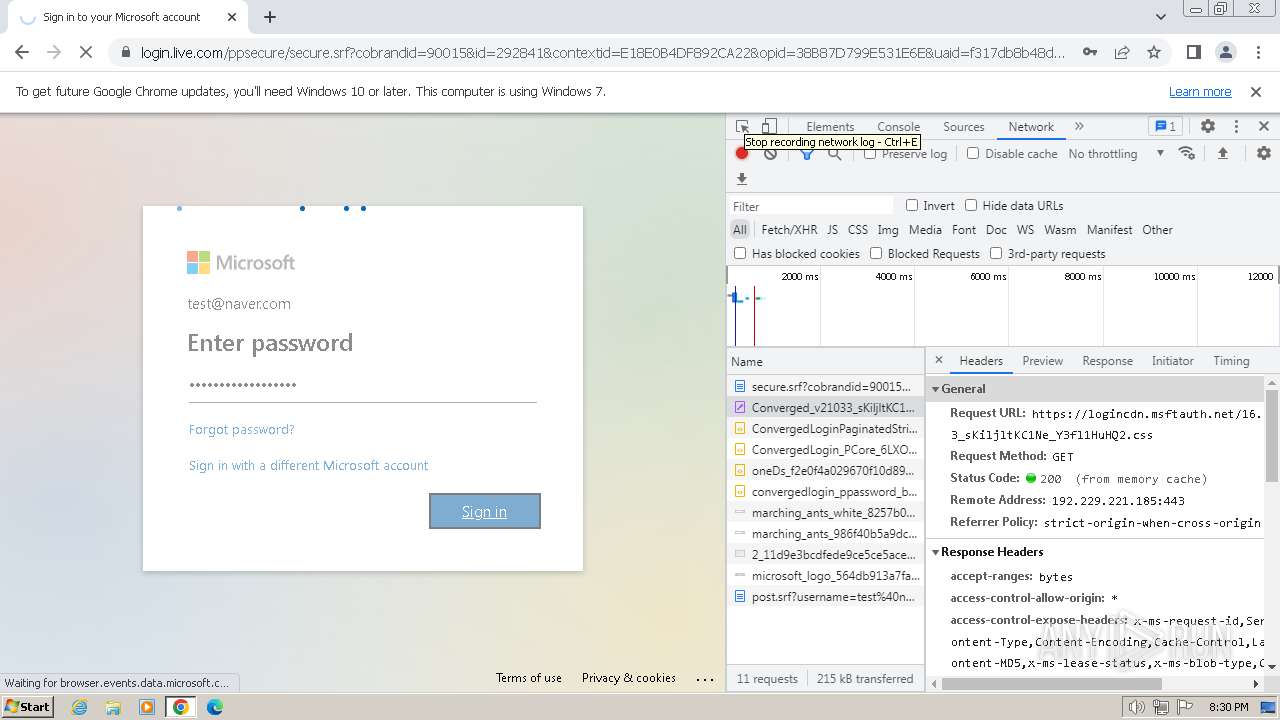Go back to previous page
This screenshot has height=720, width=1280.
22,52
